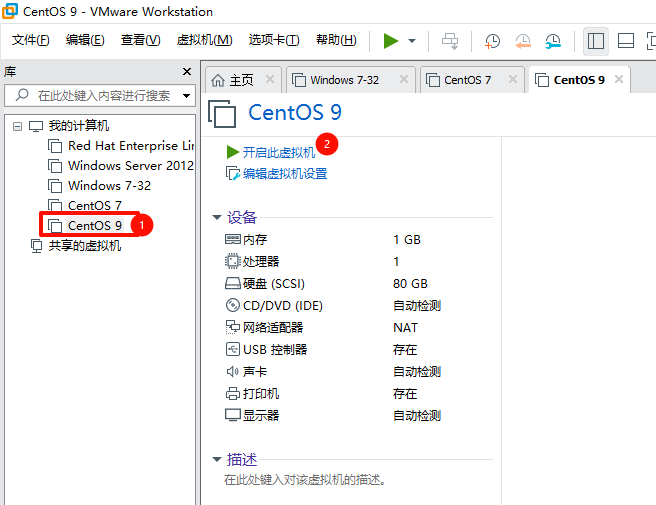Click the 开启此虚拟机 link
656x505 pixels.
point(279,152)
